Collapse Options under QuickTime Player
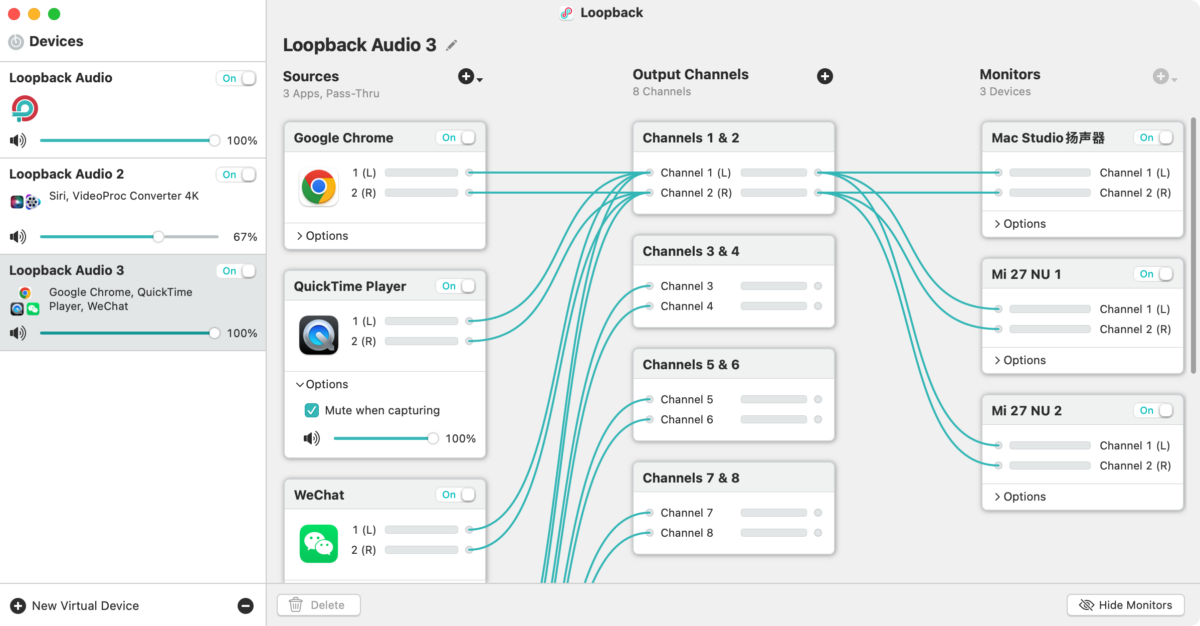1200x626 pixels. pos(322,384)
